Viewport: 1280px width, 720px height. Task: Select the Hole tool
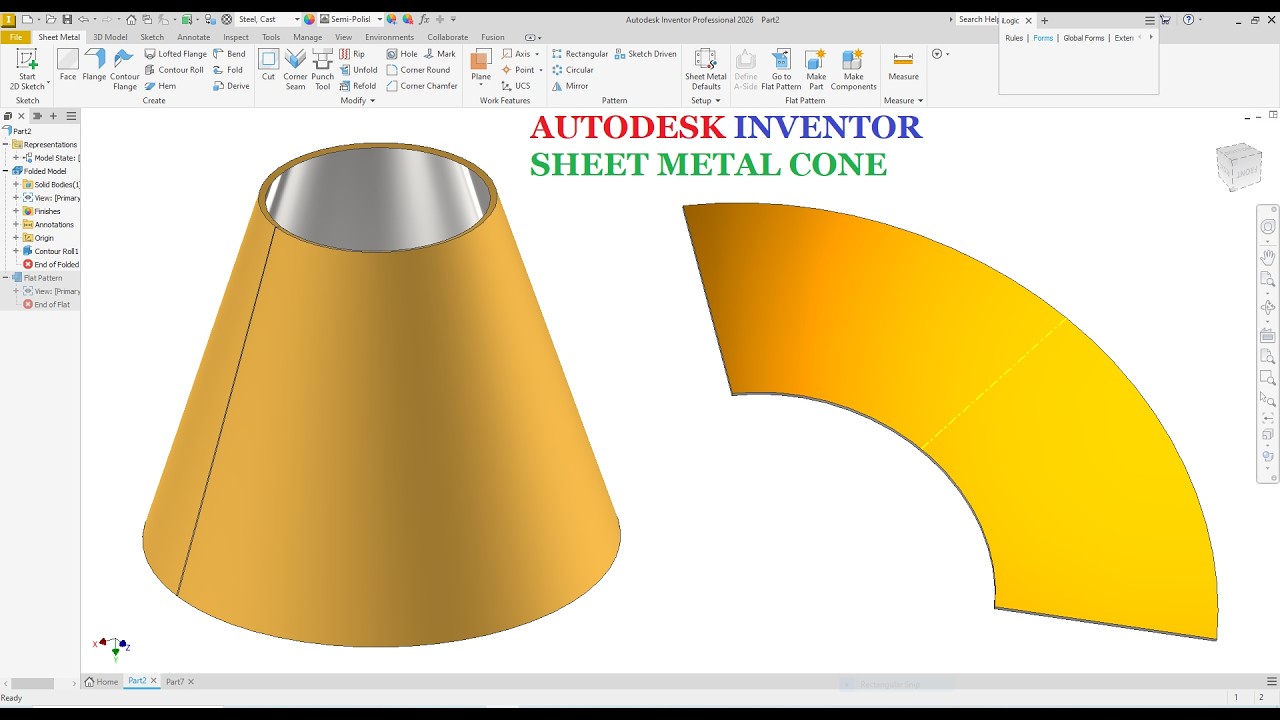point(402,54)
